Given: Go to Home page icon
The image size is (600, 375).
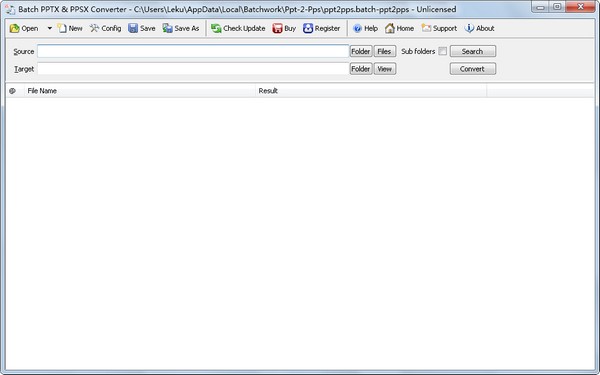Looking at the screenshot, I should tap(390, 28).
